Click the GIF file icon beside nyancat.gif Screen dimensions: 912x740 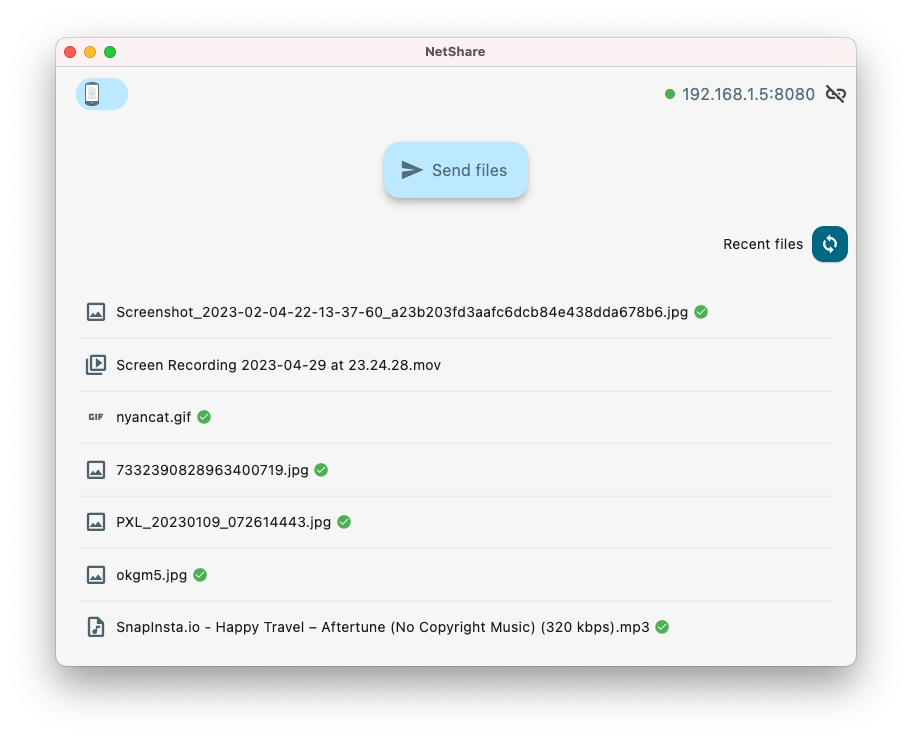(95, 417)
